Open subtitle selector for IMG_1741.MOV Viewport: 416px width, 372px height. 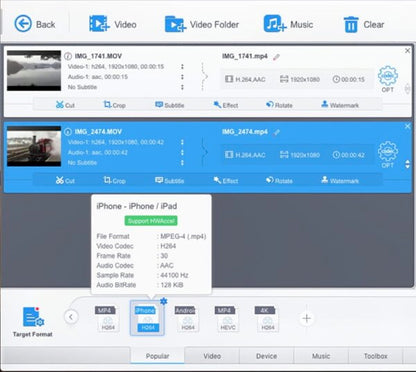[x=182, y=87]
